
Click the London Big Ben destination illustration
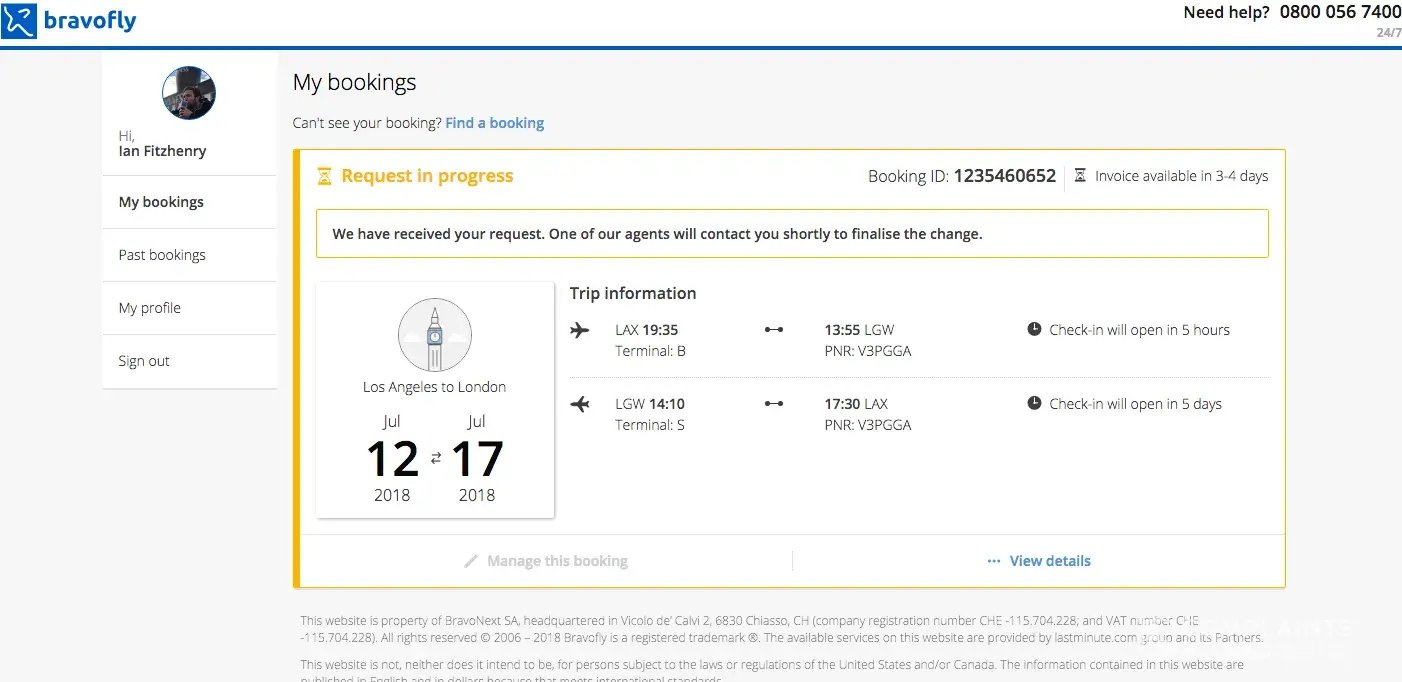[434, 336]
